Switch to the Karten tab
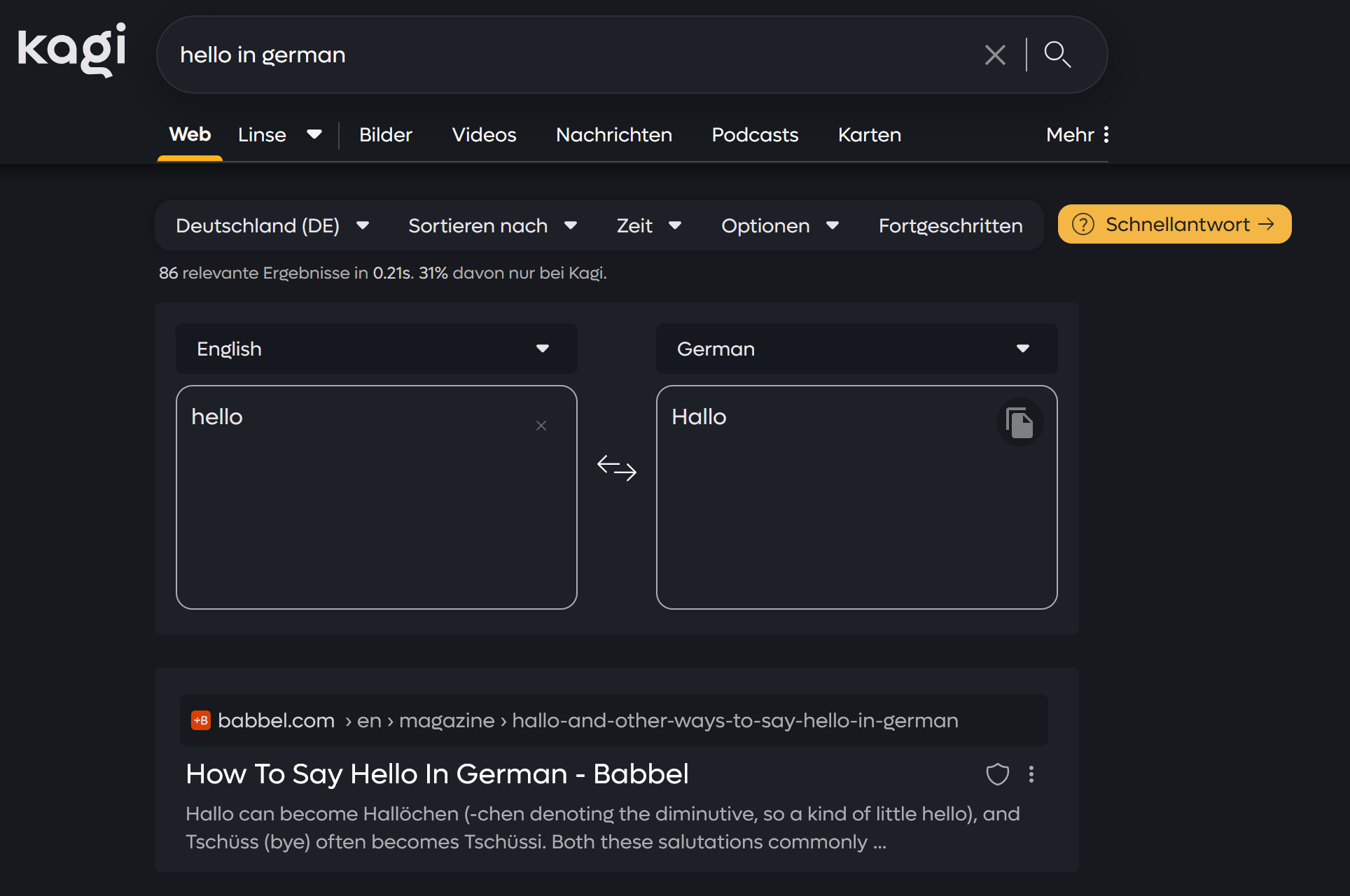 pyautogui.click(x=870, y=134)
